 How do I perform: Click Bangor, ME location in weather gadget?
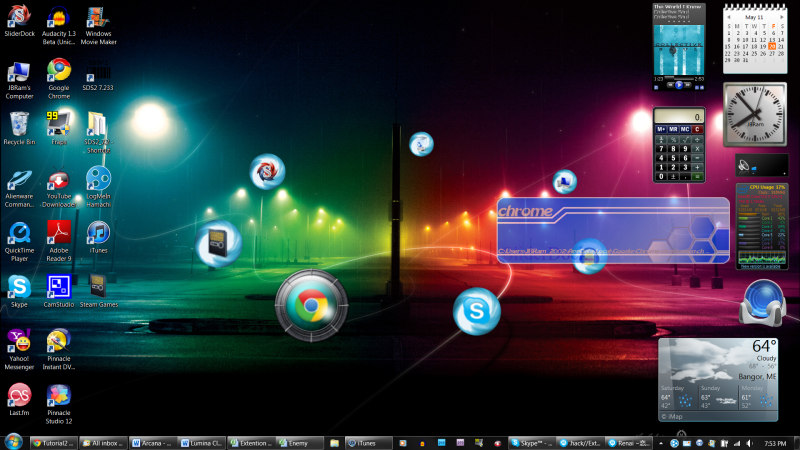click(x=757, y=377)
